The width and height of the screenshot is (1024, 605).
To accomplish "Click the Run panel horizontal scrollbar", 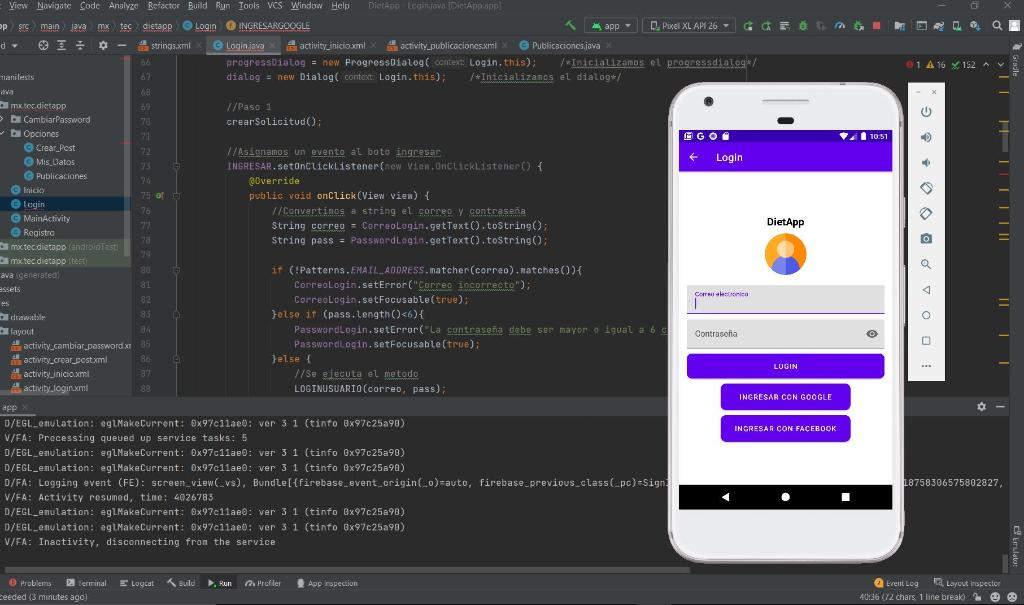I will pyautogui.click(x=346, y=570).
